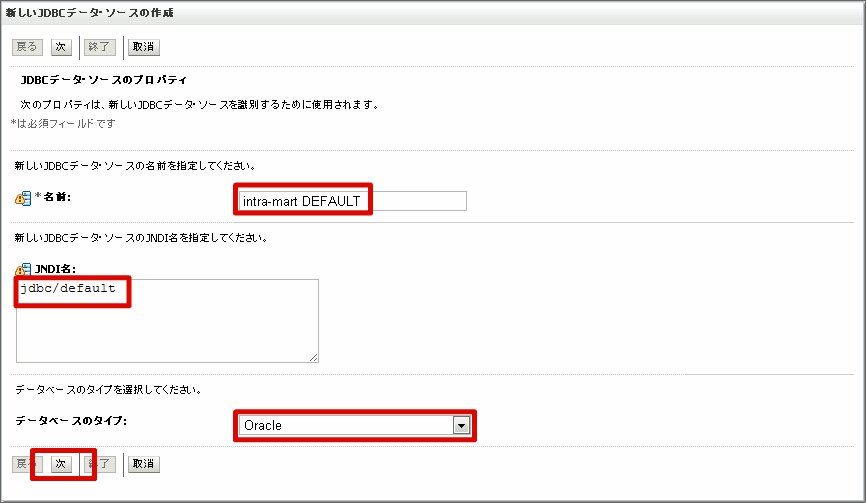
Task: Click the top 次 (Next) button
Action: 61,47
